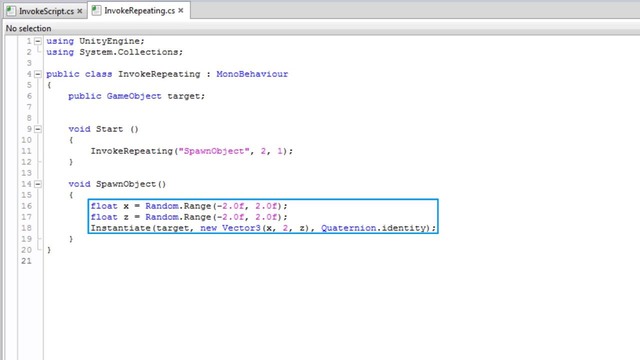Collapse the using directives fold at line 1

(38, 41)
